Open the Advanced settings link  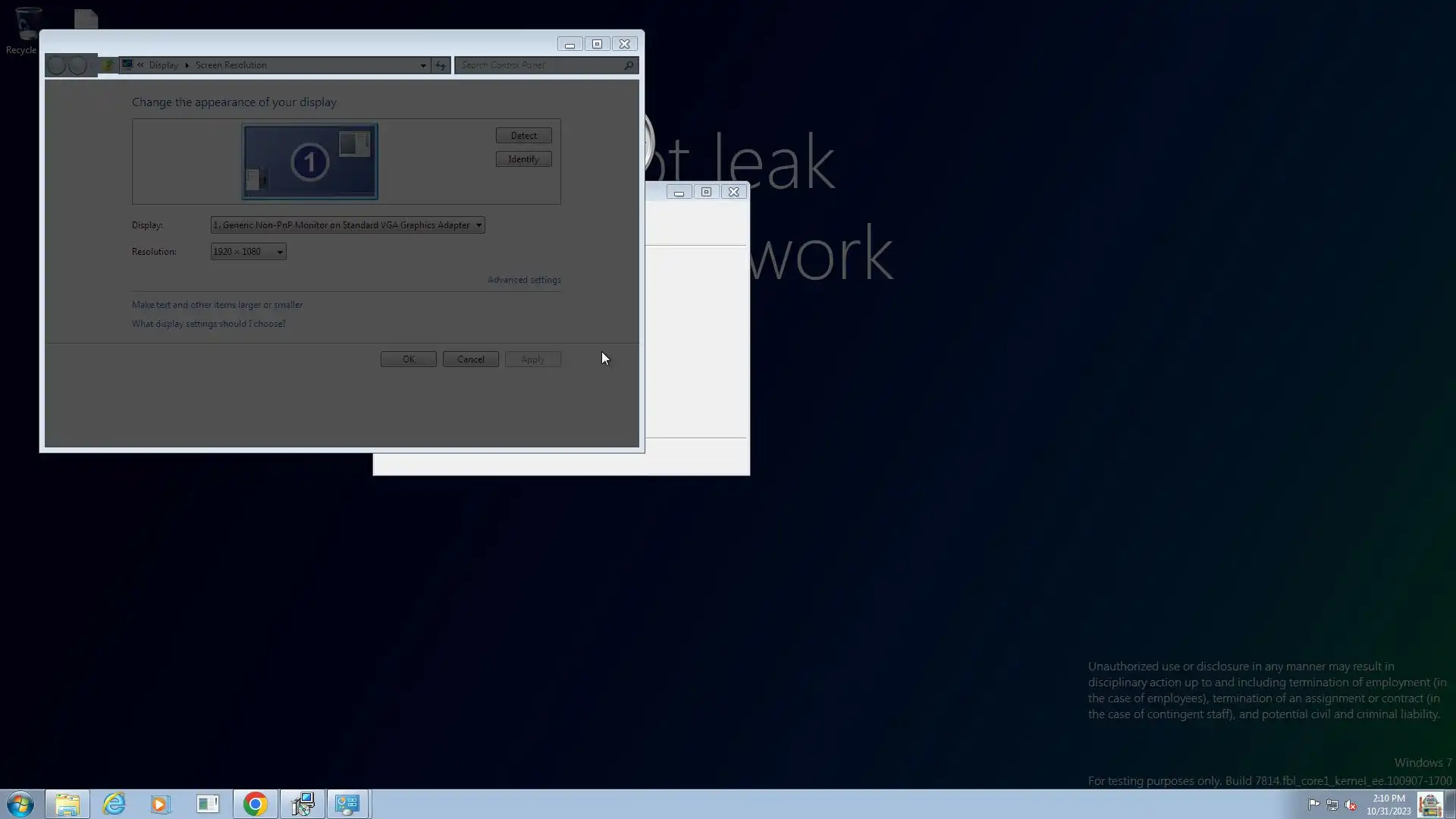[x=524, y=280]
